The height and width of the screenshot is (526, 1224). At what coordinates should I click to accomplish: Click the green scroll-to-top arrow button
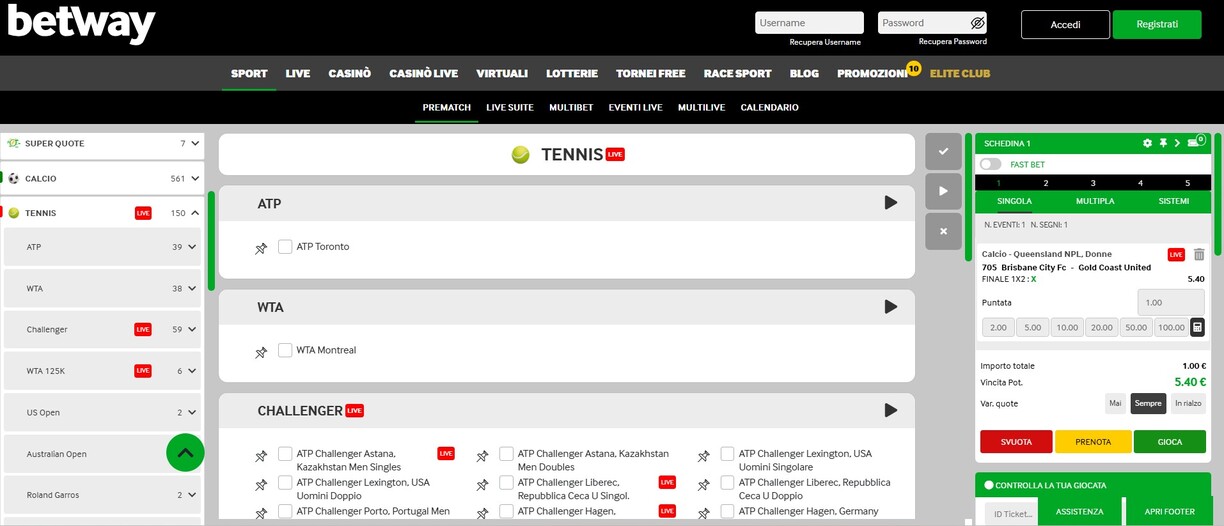(x=185, y=453)
